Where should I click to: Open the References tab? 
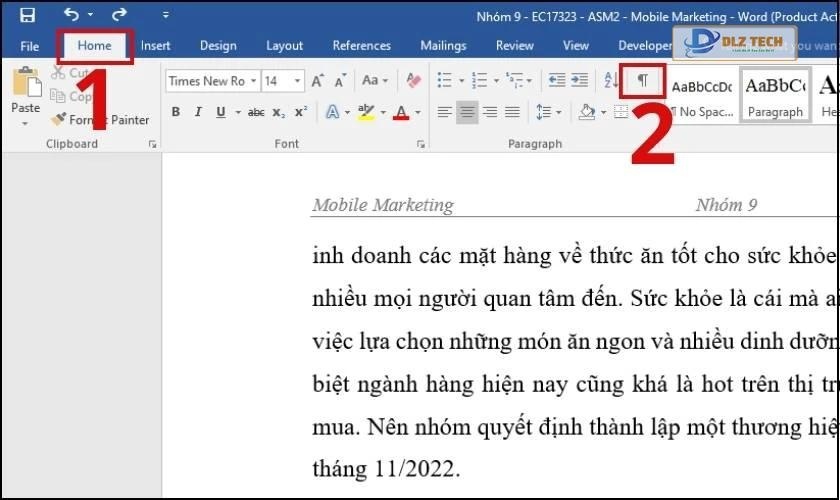coord(361,46)
